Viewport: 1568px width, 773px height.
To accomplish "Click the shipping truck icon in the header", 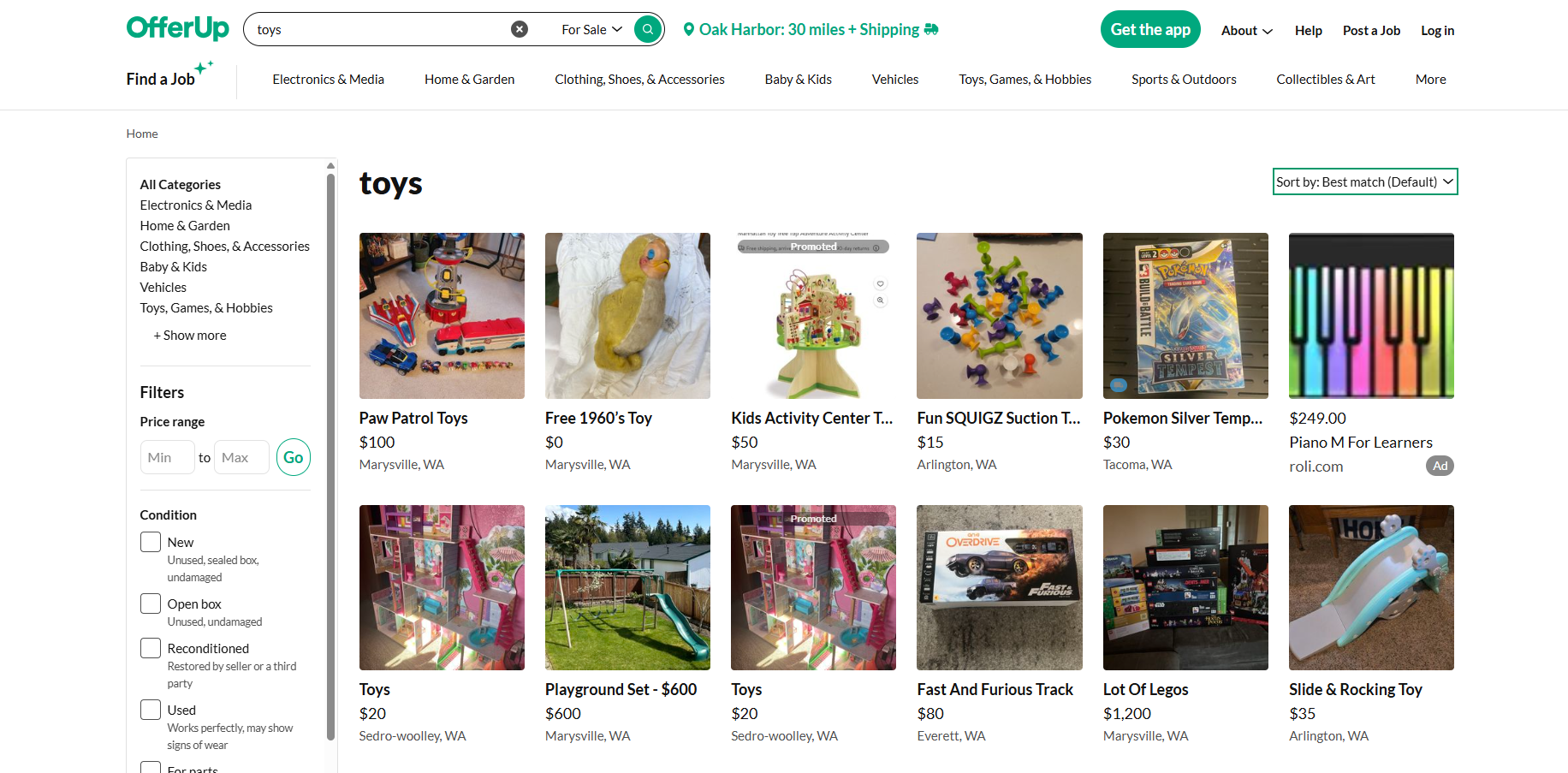I will (930, 29).
